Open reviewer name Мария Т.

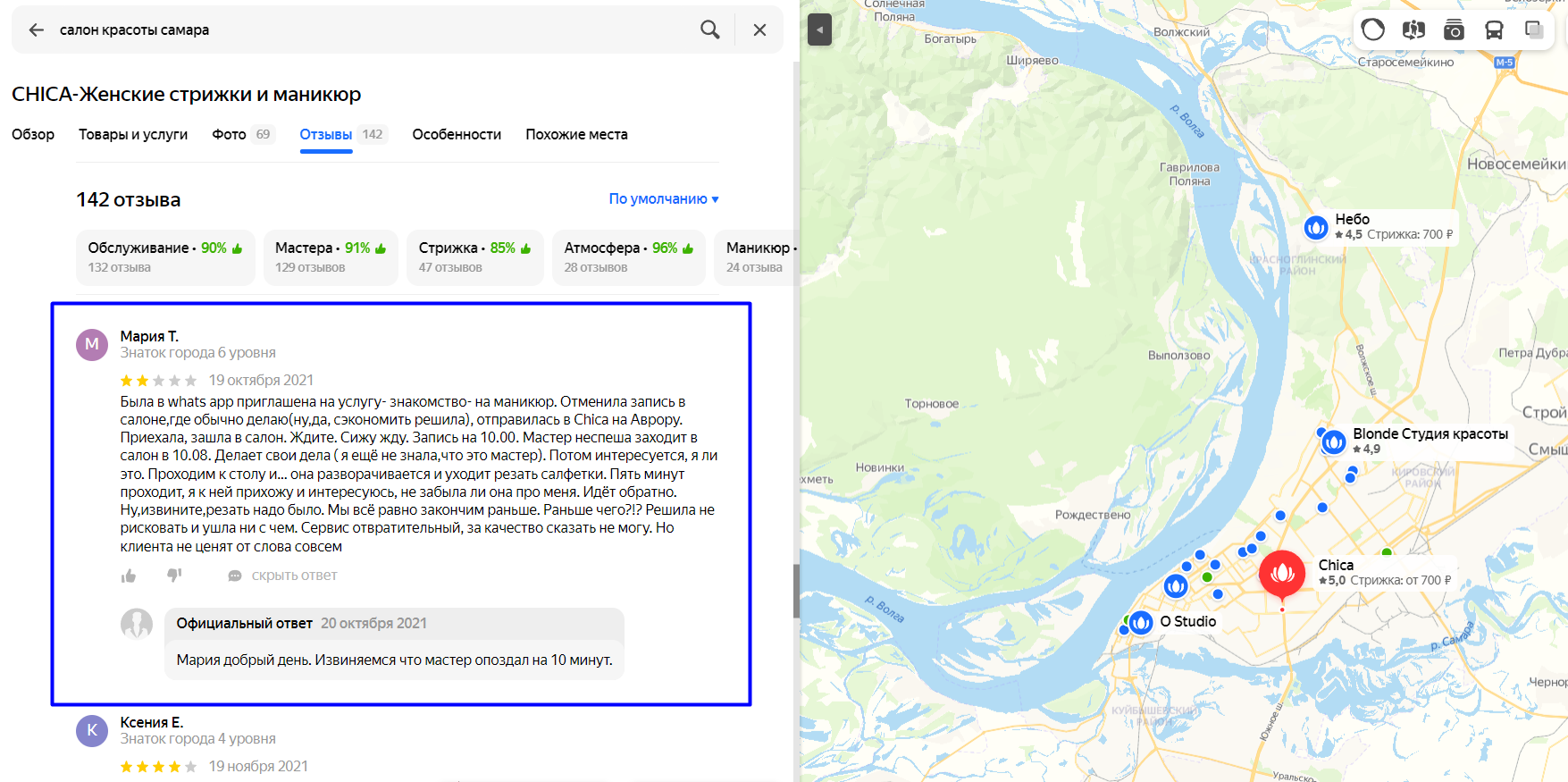tap(149, 336)
